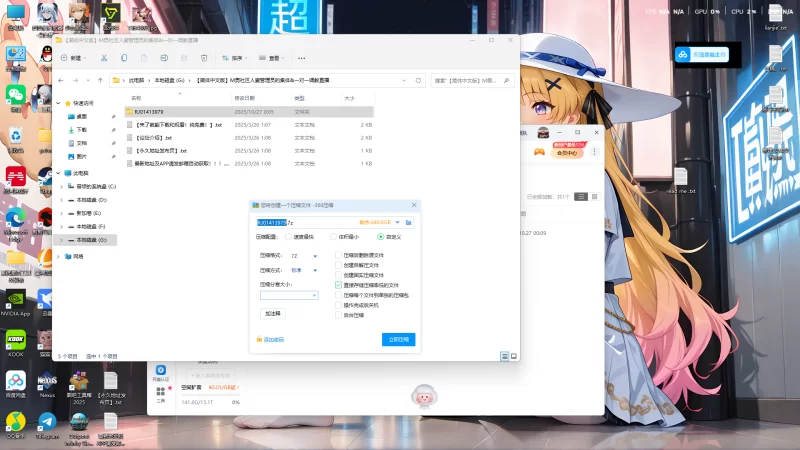Open the Telegram desktop icon

click(47, 426)
